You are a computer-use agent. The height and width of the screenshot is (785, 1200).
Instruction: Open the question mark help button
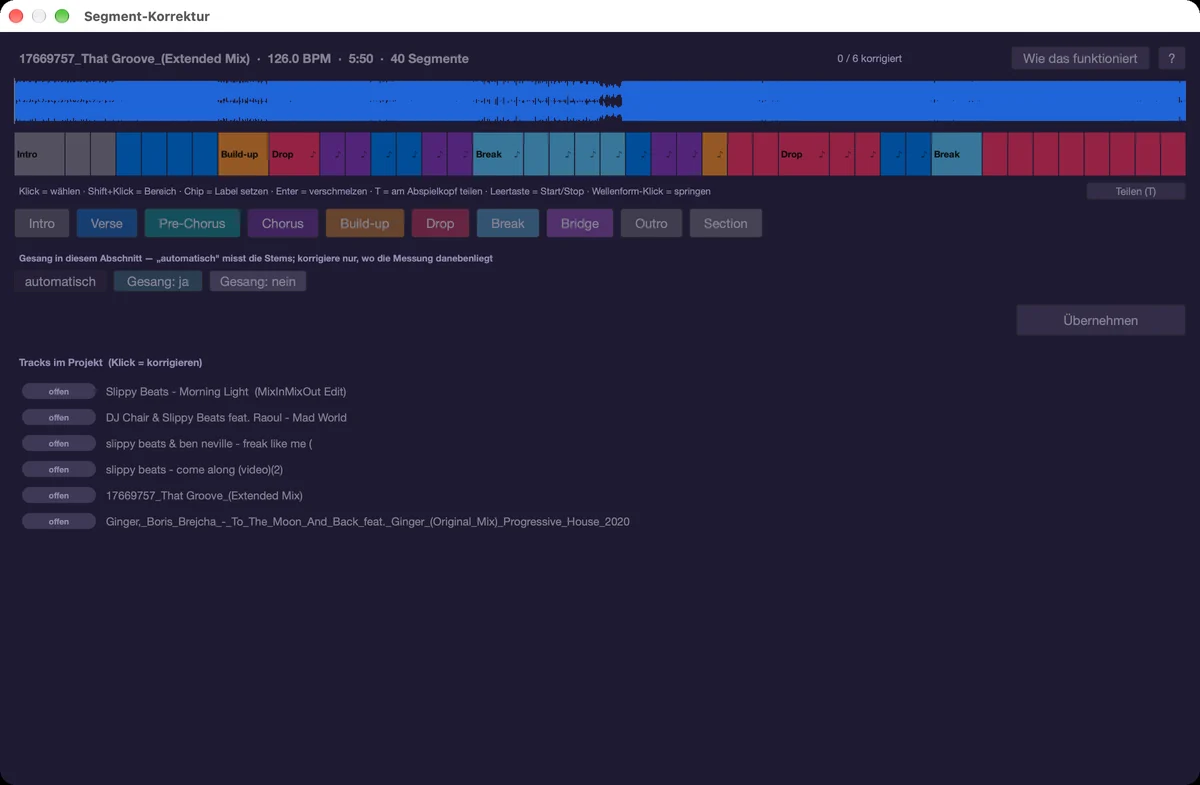coord(1172,58)
